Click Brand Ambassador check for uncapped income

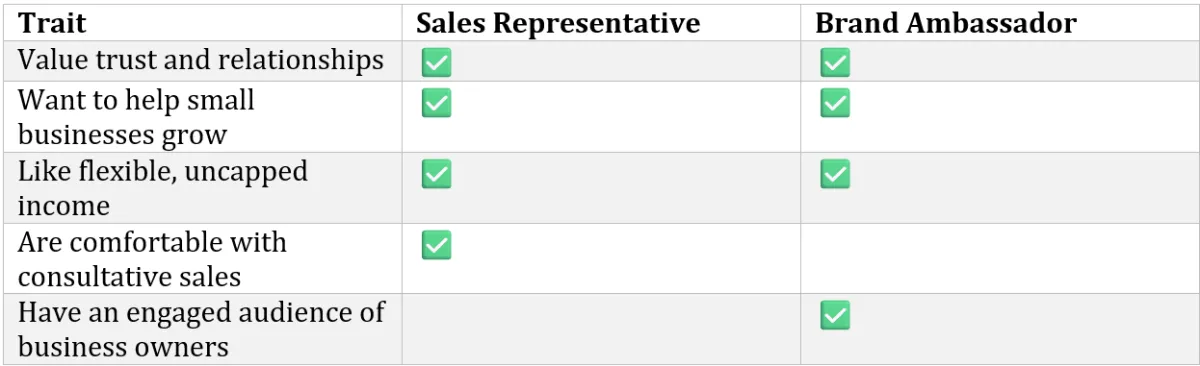[x=835, y=174]
